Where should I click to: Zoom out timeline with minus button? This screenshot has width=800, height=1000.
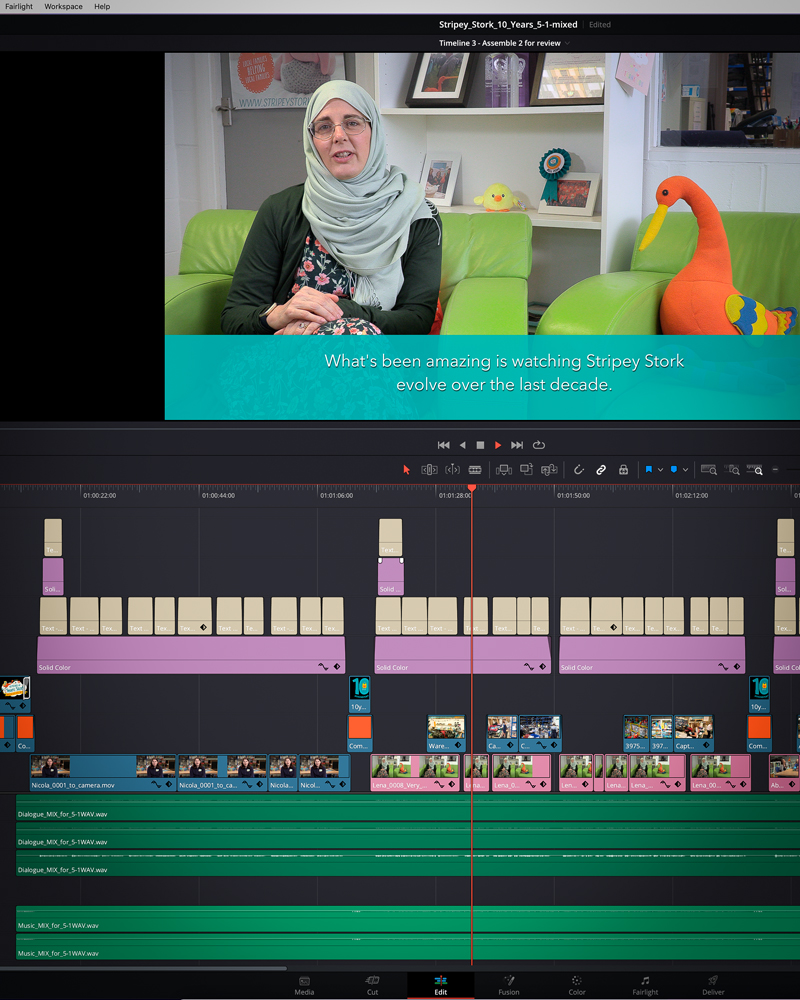tap(775, 470)
